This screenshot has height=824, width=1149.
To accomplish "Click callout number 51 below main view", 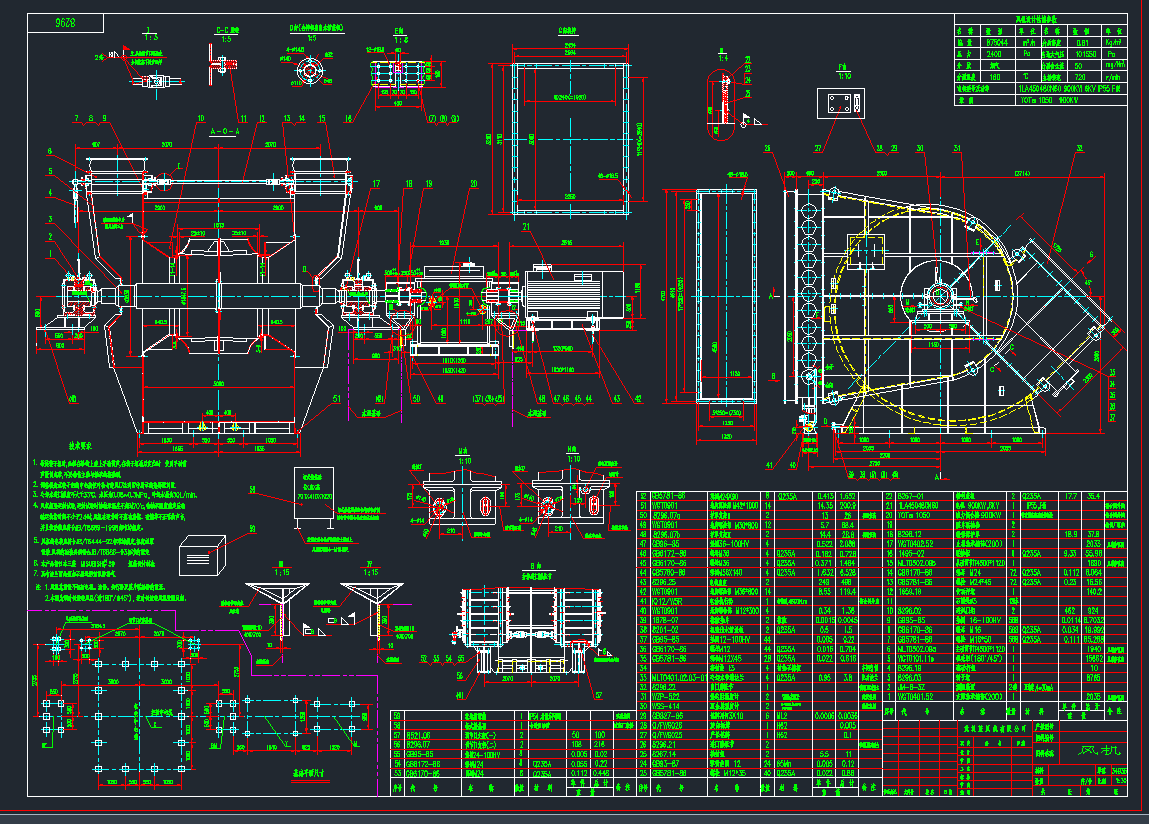I will [334, 396].
